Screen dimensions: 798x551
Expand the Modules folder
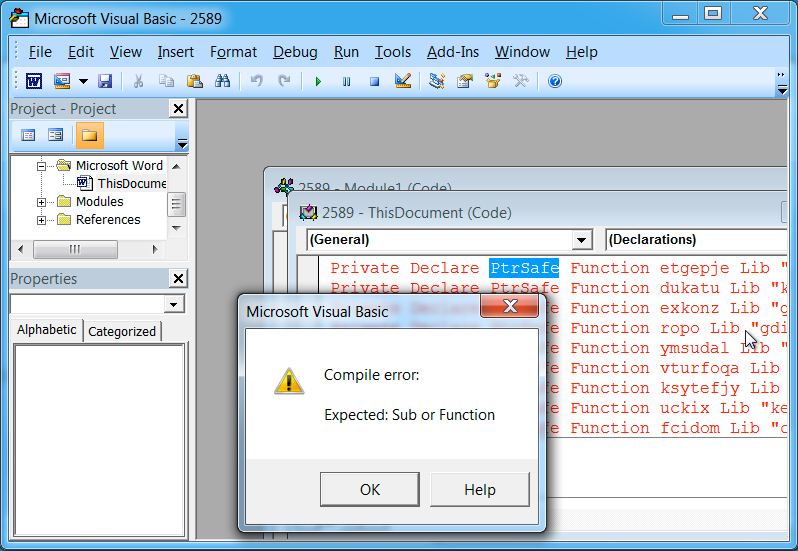point(42,202)
